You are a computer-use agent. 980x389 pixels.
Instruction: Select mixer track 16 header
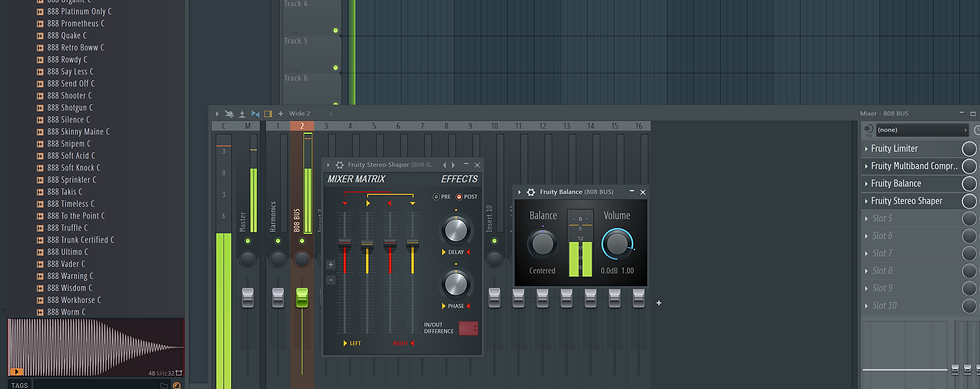click(x=639, y=126)
